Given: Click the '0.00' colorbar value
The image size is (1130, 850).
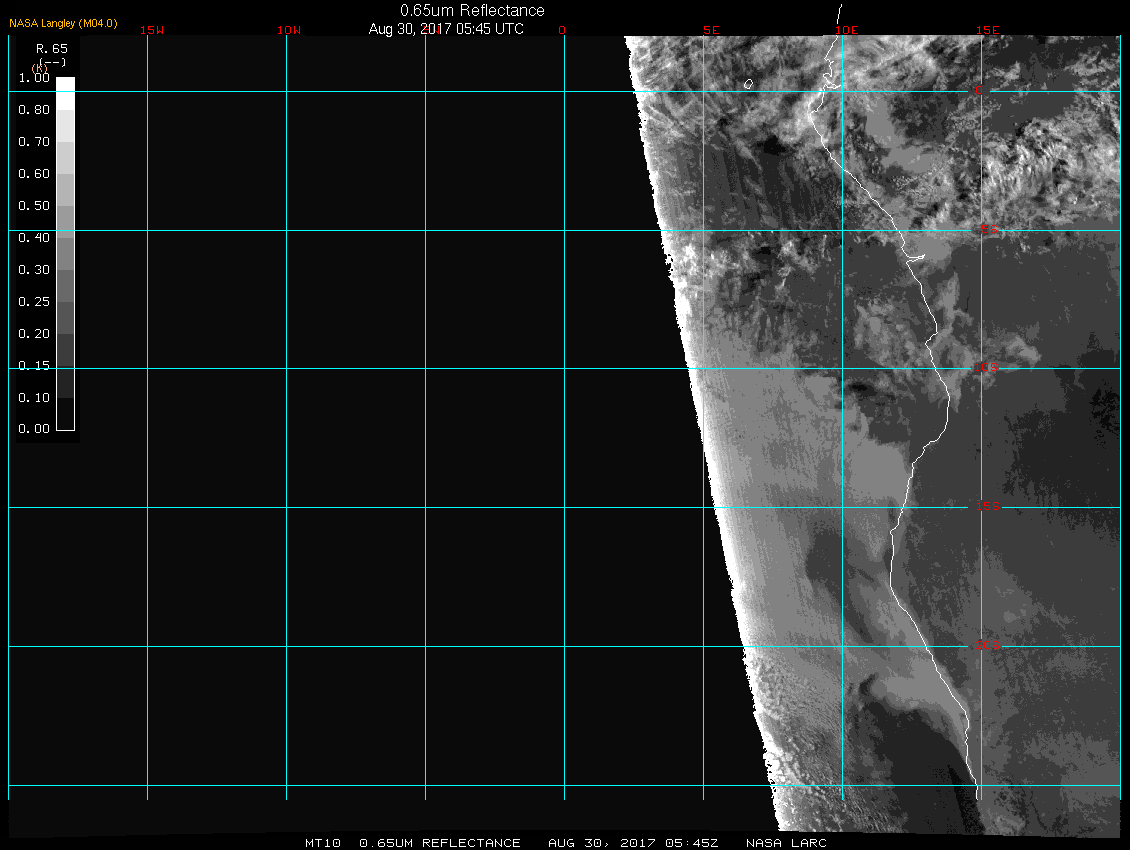Looking at the screenshot, I should coord(34,428).
